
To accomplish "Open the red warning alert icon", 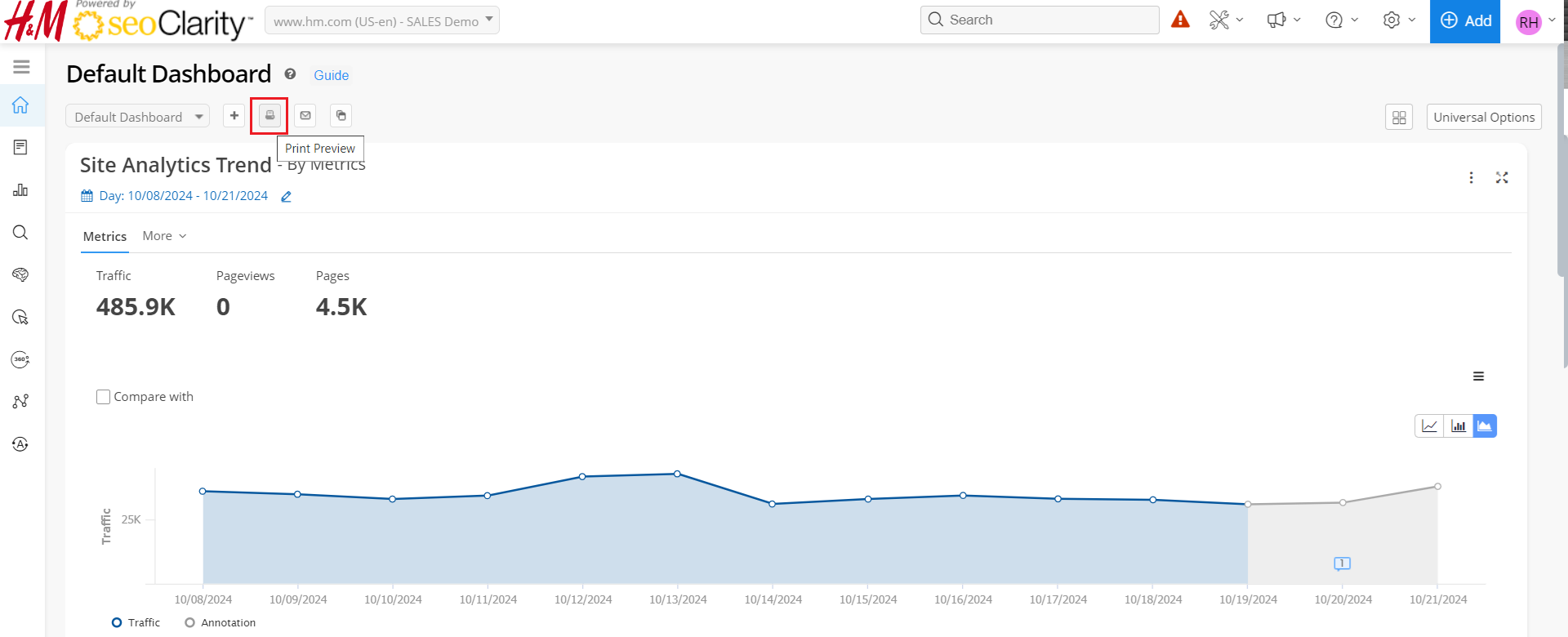I will click(1180, 20).
